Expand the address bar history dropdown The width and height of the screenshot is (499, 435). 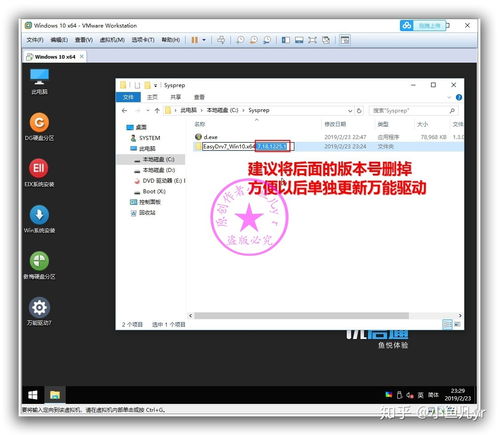tap(350, 110)
